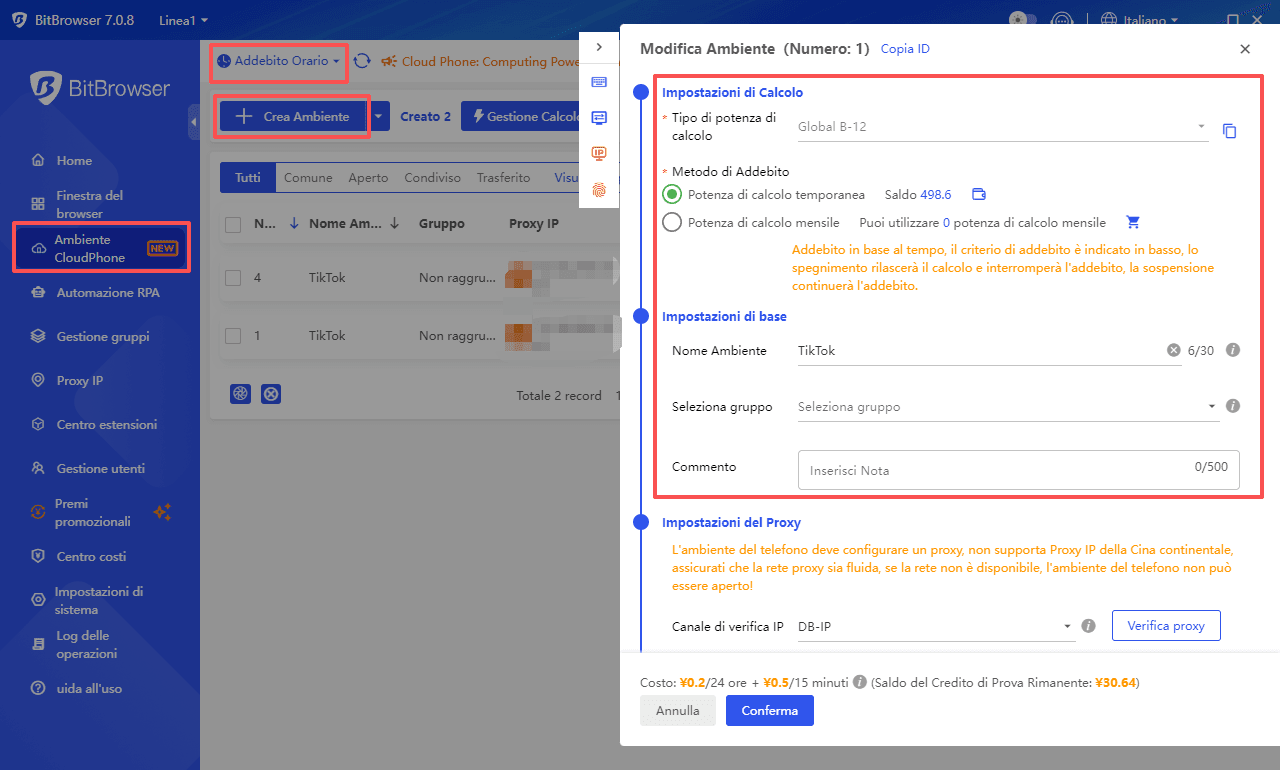Click the info icon next to Seleziona gruppo
Viewport: 1280px width, 770px height.
tap(1233, 406)
